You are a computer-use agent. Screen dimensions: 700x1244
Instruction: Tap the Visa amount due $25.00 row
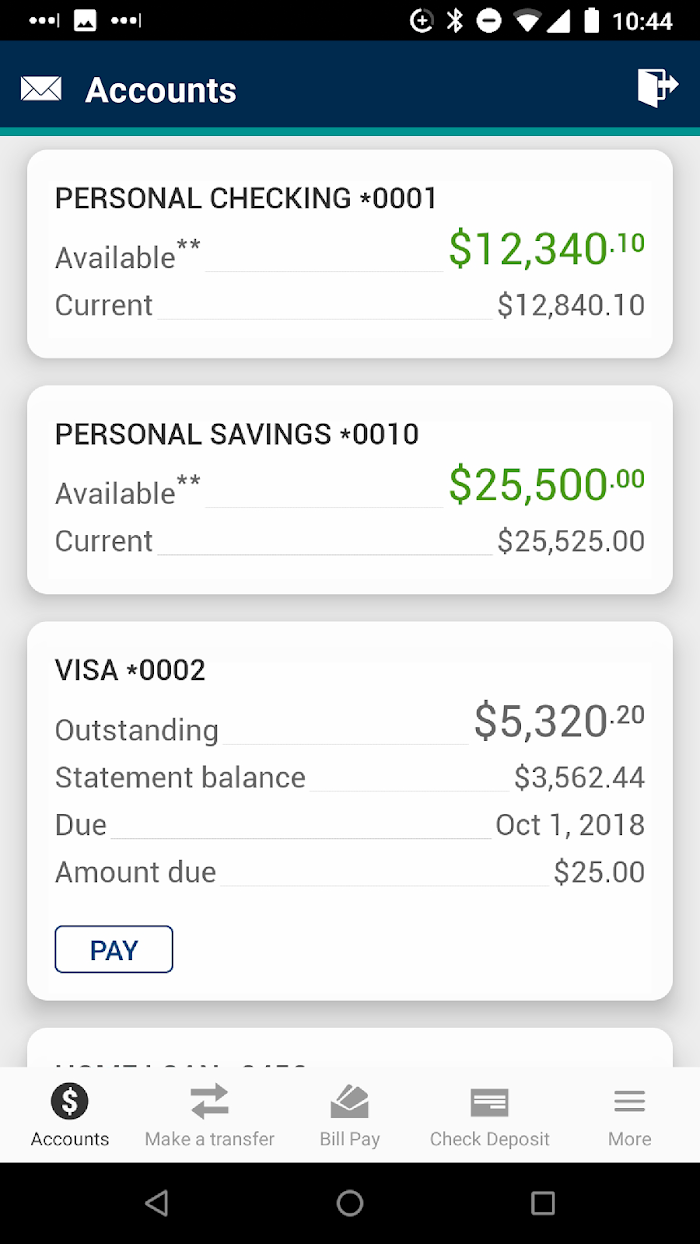click(350, 872)
